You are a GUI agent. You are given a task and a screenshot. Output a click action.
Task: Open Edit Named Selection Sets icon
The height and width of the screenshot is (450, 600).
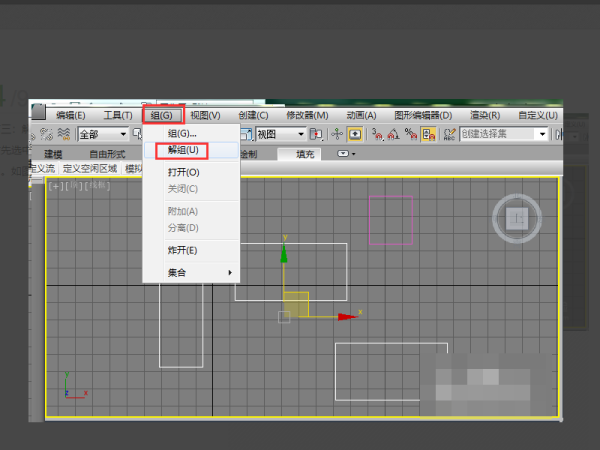[x=449, y=134]
